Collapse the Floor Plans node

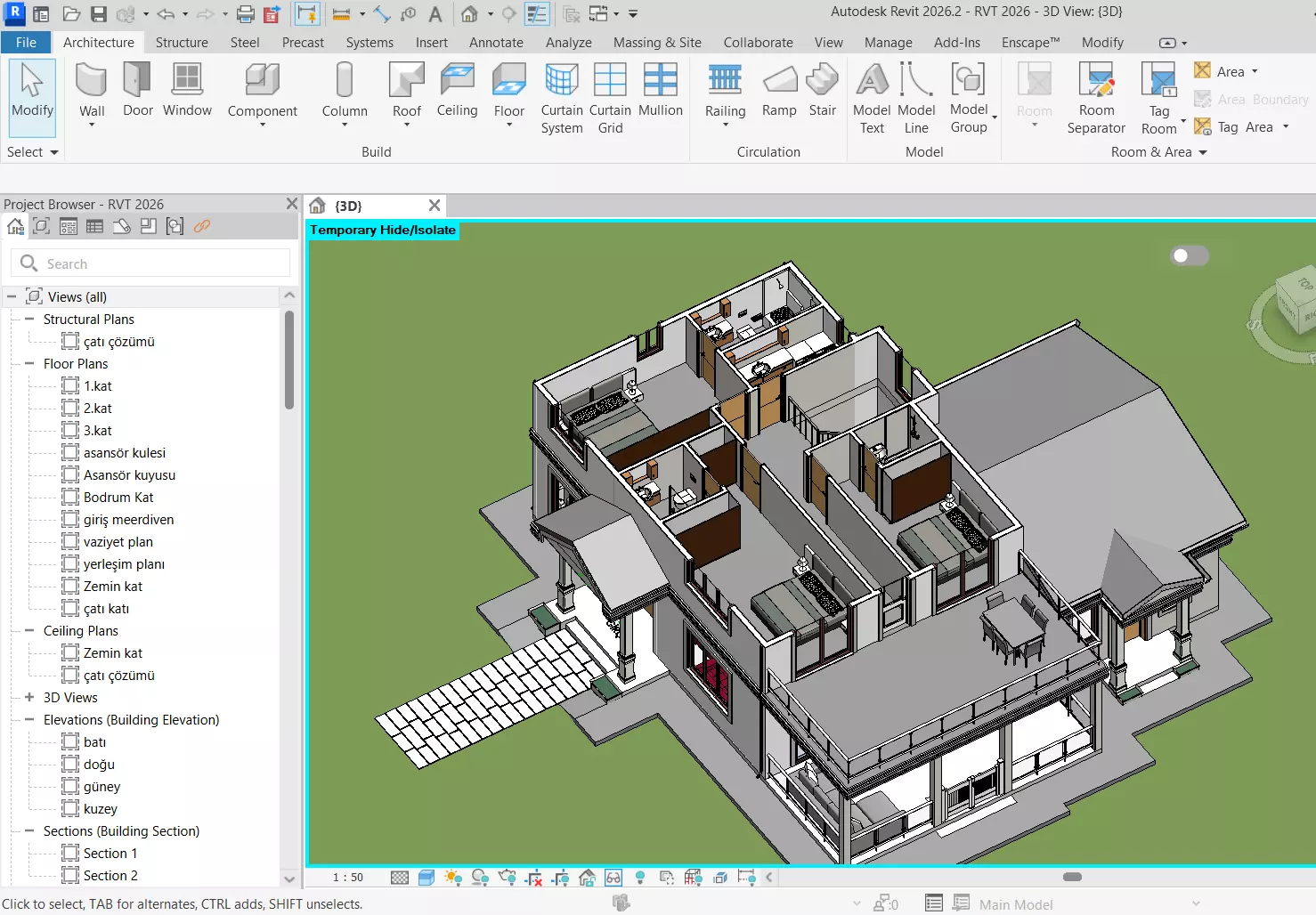[29, 363]
